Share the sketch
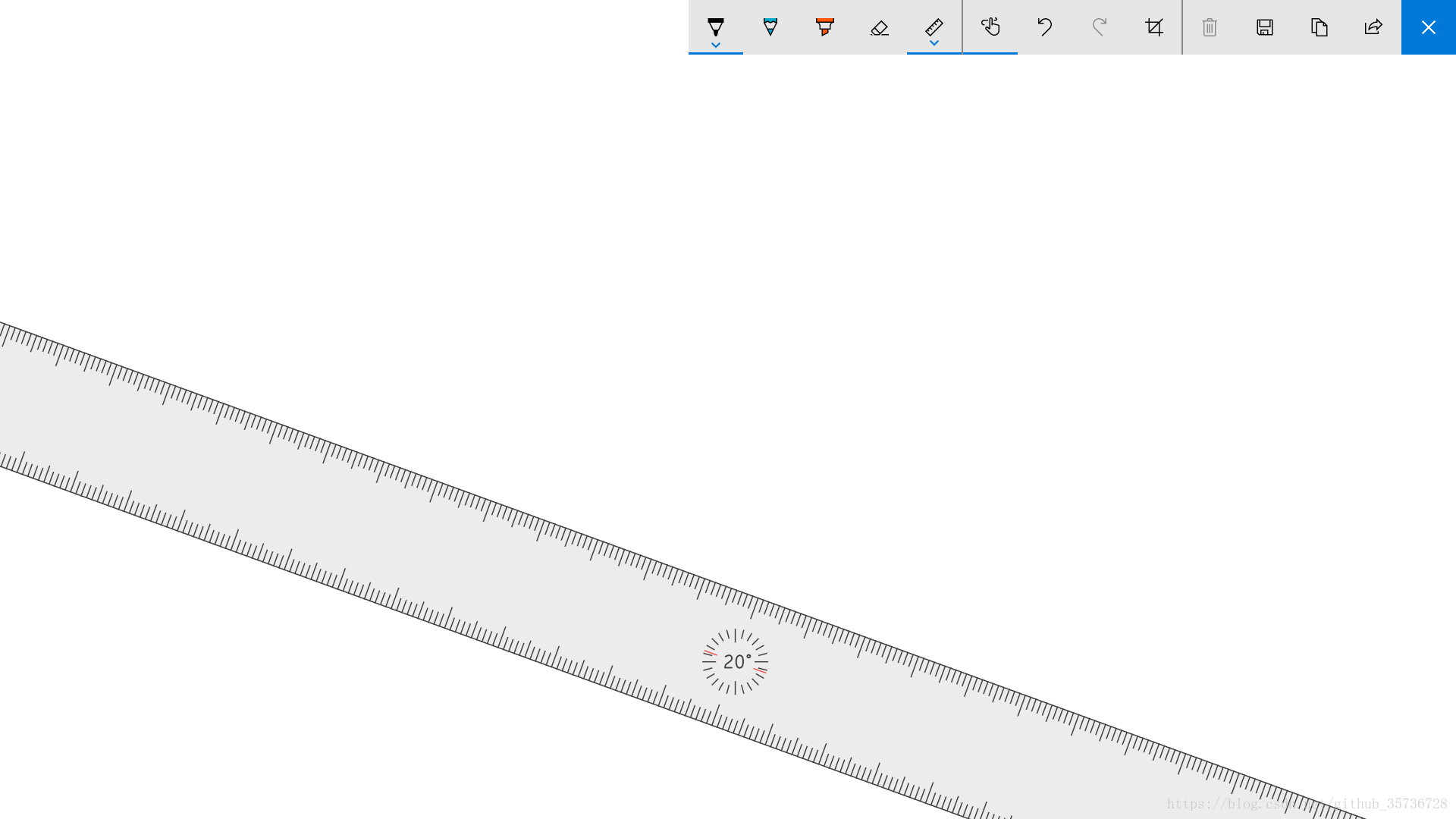1456x819 pixels. click(1373, 27)
